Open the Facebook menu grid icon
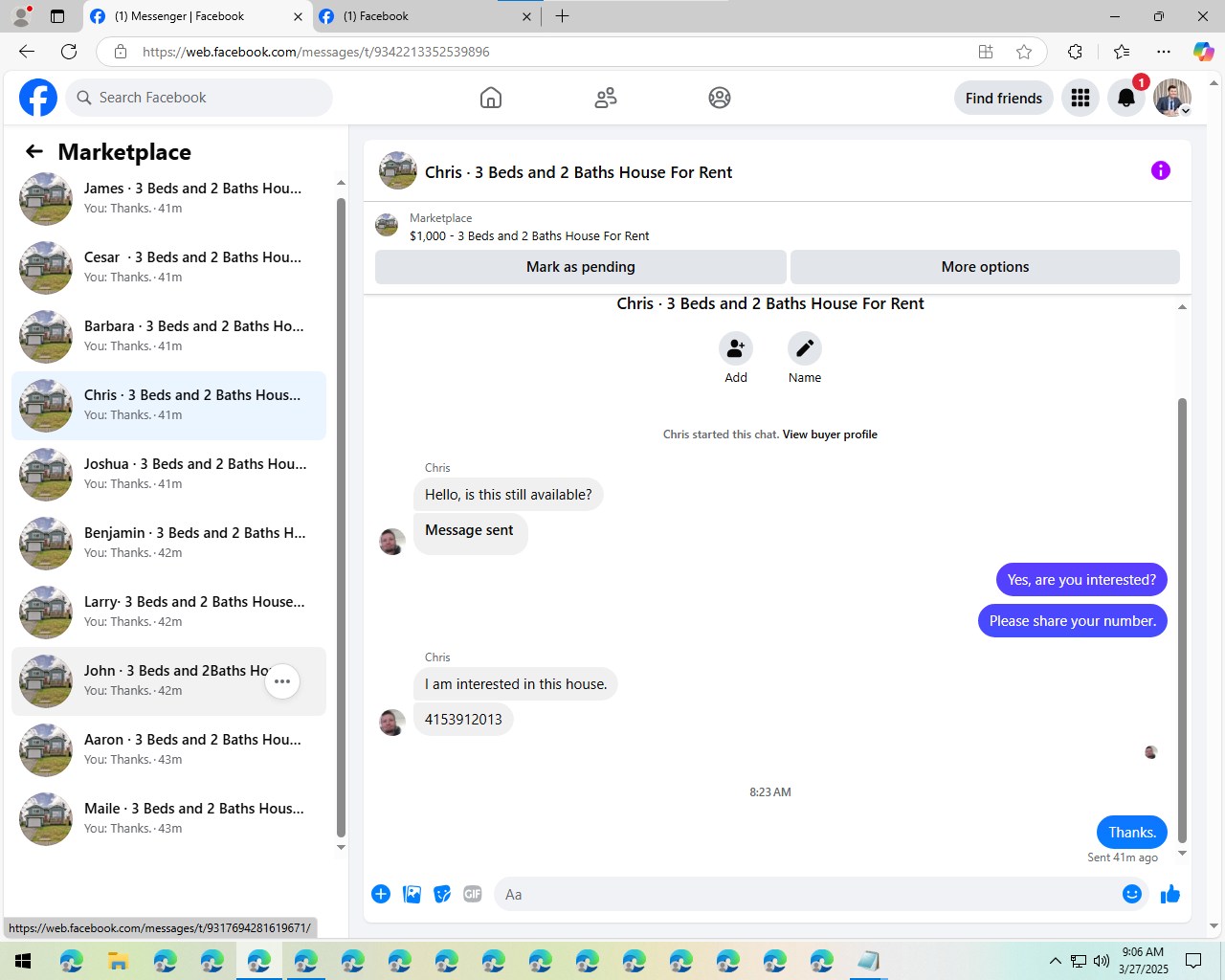Image resolution: width=1225 pixels, height=980 pixels. 1080,98
